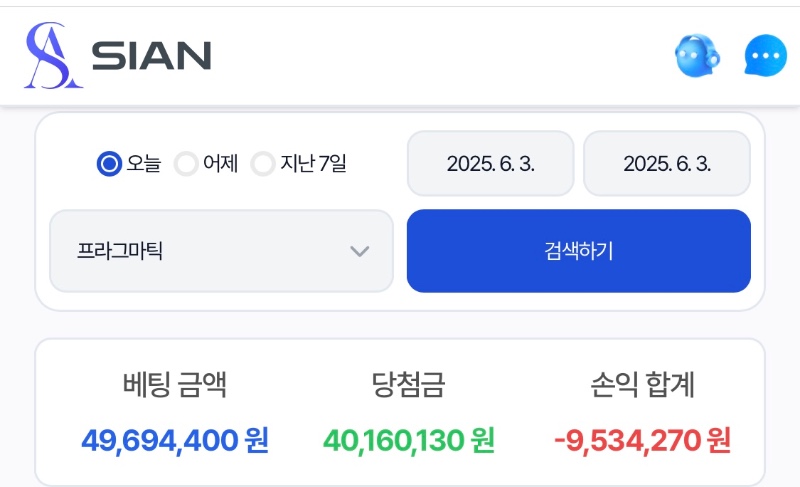This screenshot has height=487, width=800.
Task: Click the purple SA logo emblem
Action: click(x=53, y=56)
